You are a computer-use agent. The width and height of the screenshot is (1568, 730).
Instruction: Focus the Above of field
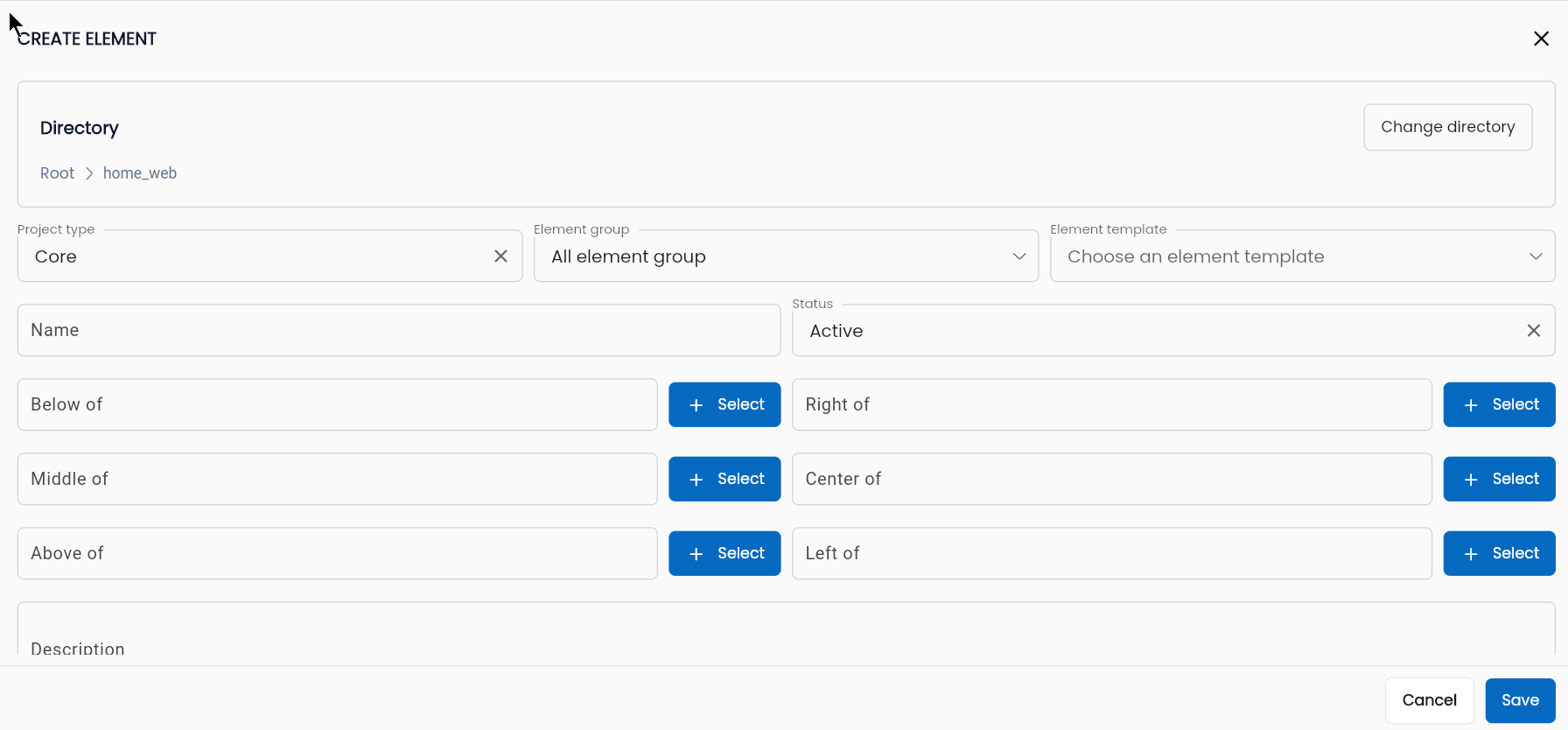coord(337,553)
